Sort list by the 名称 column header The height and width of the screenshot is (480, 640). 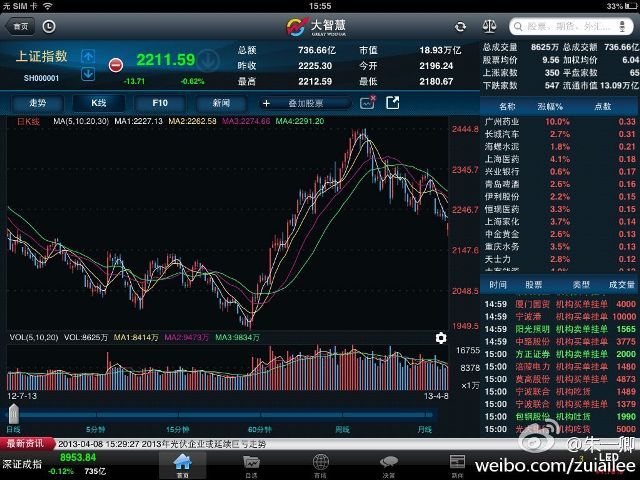[x=507, y=107]
